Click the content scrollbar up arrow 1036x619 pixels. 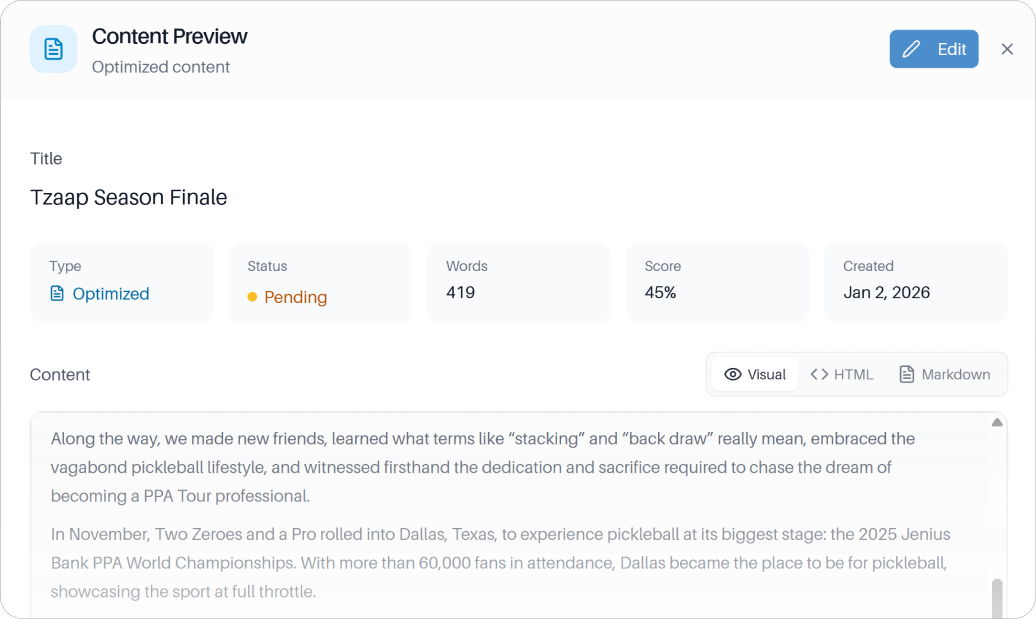tap(997, 423)
